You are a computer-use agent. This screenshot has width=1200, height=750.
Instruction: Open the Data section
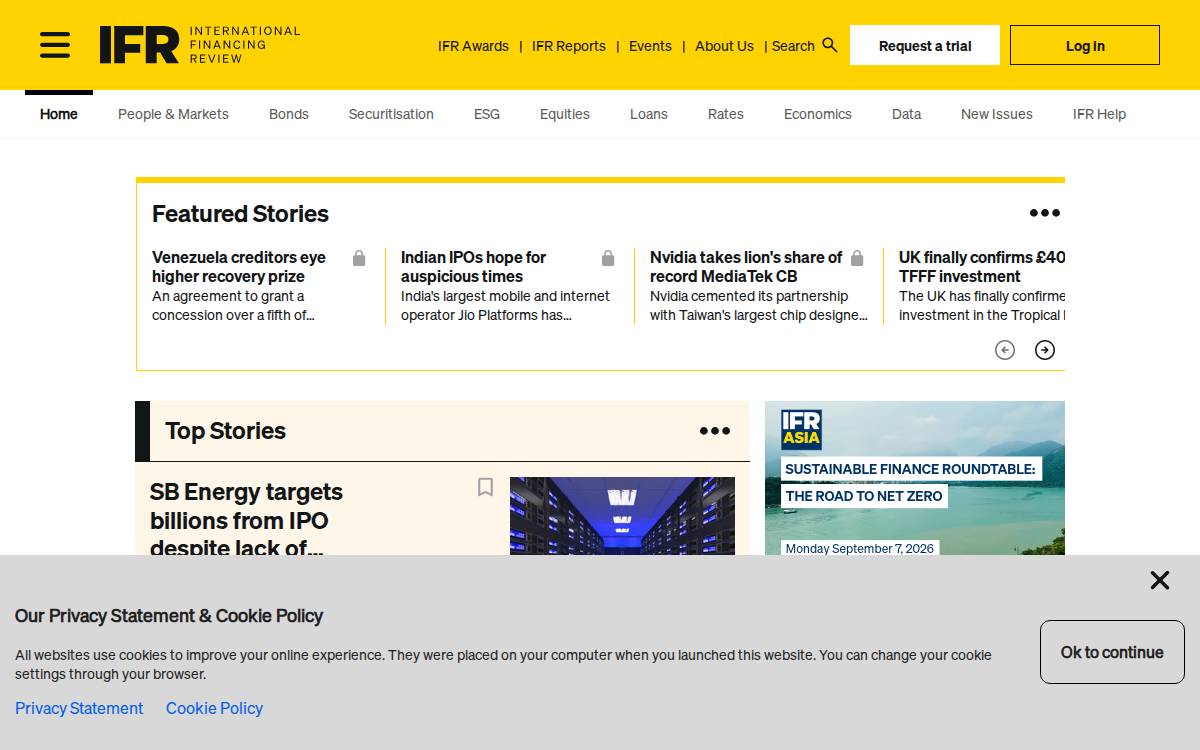click(907, 114)
